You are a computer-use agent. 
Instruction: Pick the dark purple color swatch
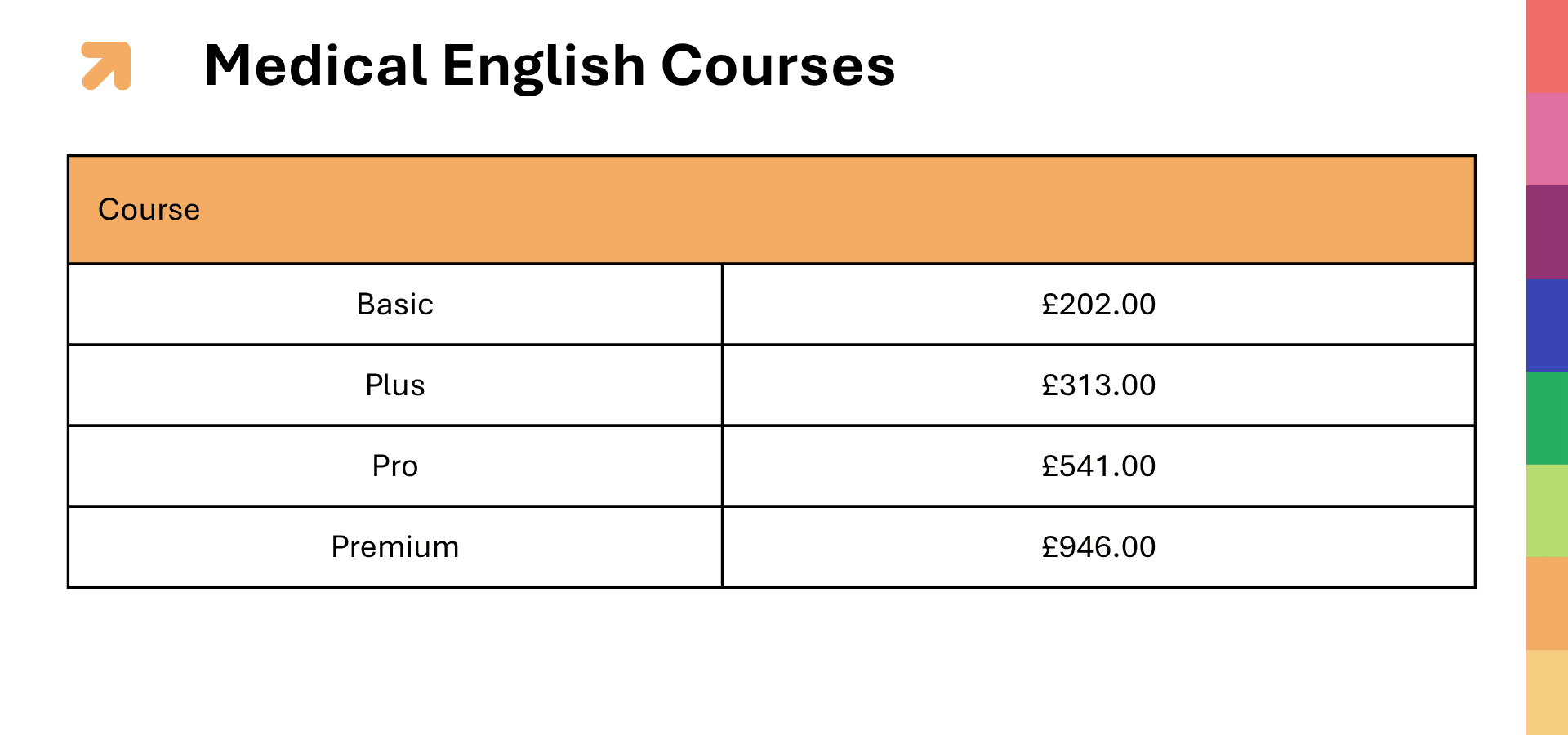[x=1547, y=232]
